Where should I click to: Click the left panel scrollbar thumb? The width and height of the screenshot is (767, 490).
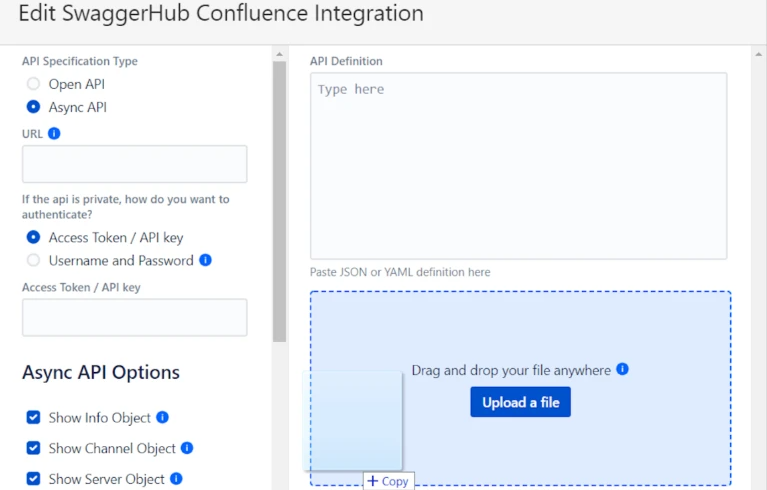[x=279, y=201]
